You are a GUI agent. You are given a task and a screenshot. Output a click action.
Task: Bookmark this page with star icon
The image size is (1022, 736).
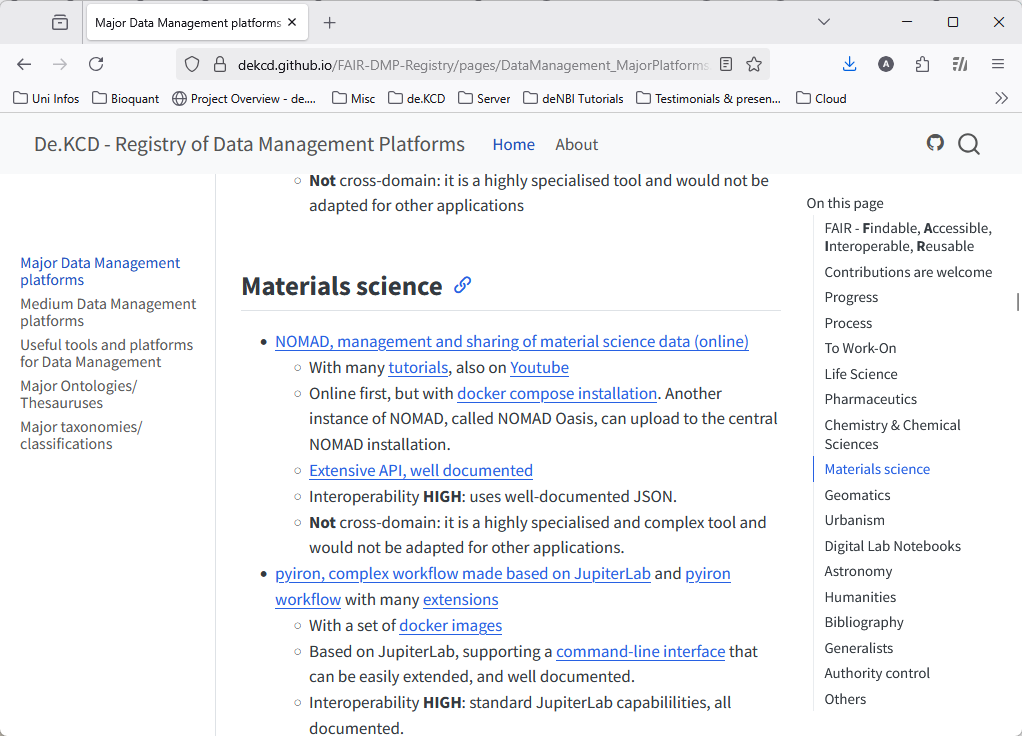pyautogui.click(x=754, y=64)
